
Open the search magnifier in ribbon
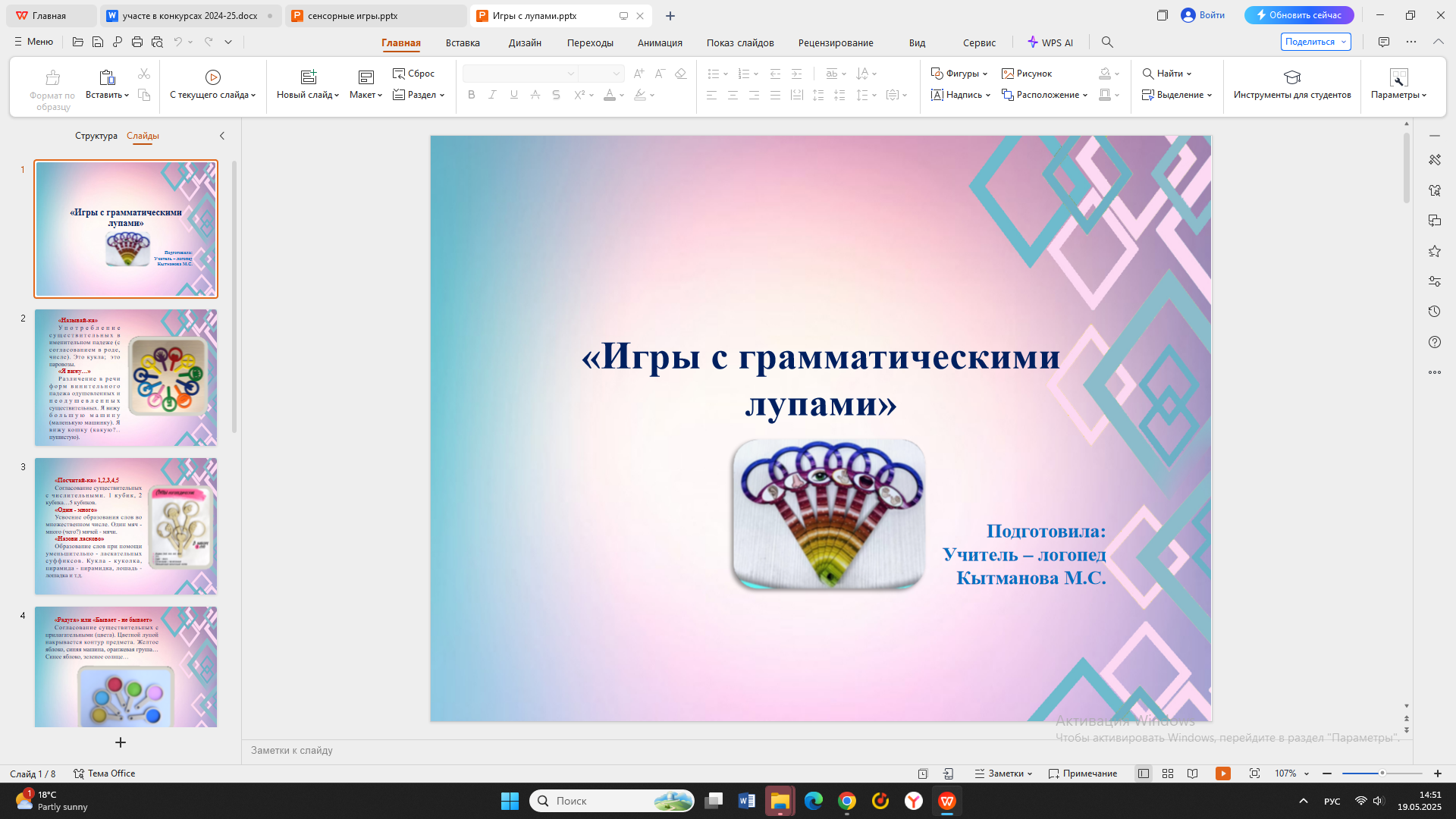tap(1107, 42)
